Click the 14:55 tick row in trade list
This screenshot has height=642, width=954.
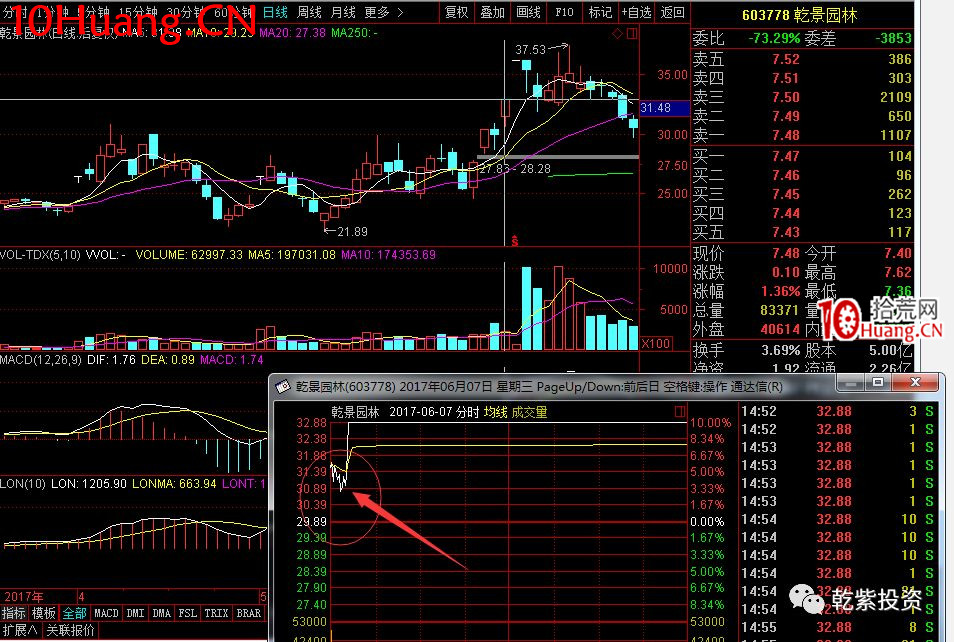click(x=837, y=627)
